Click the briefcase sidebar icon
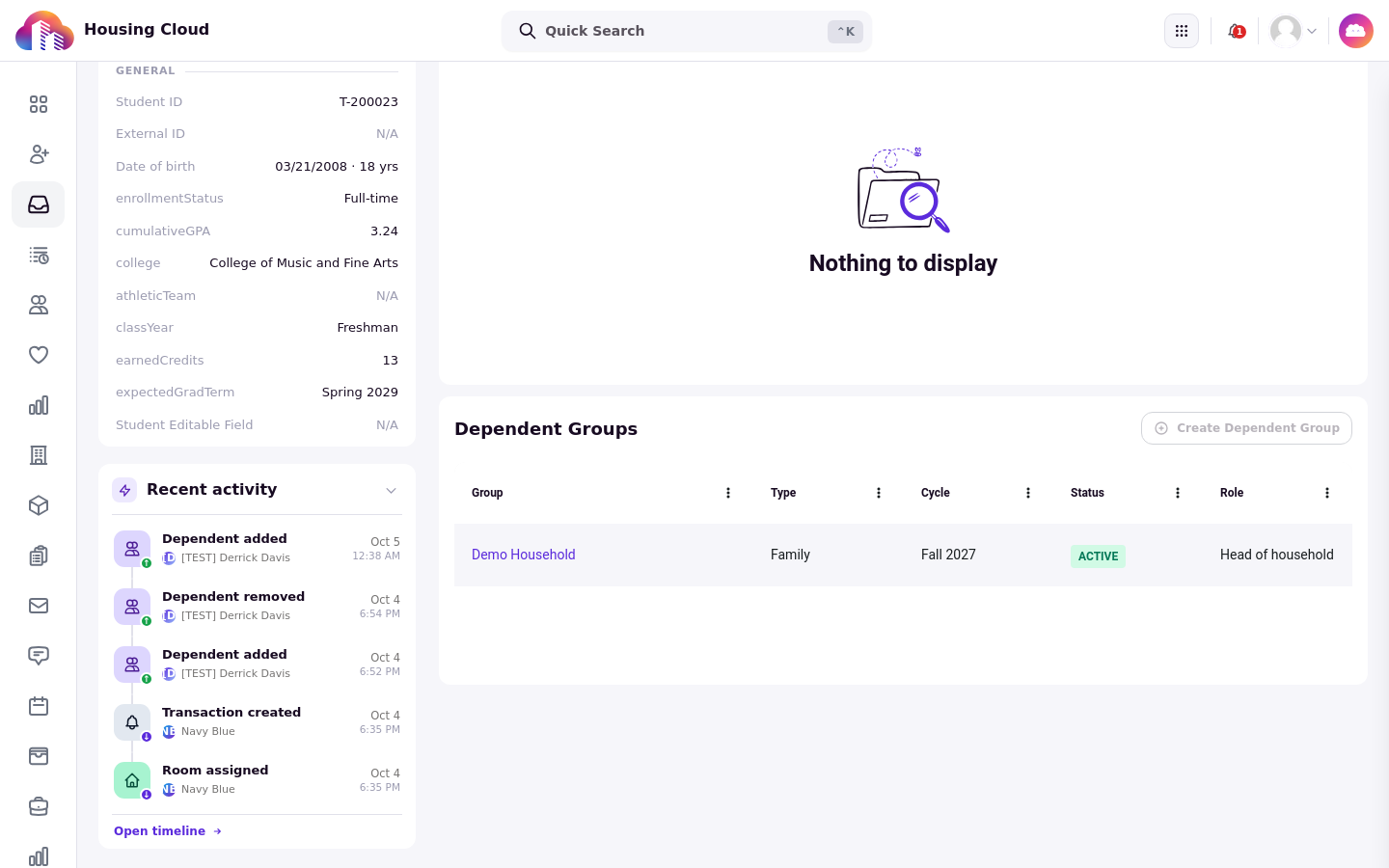 (x=39, y=806)
